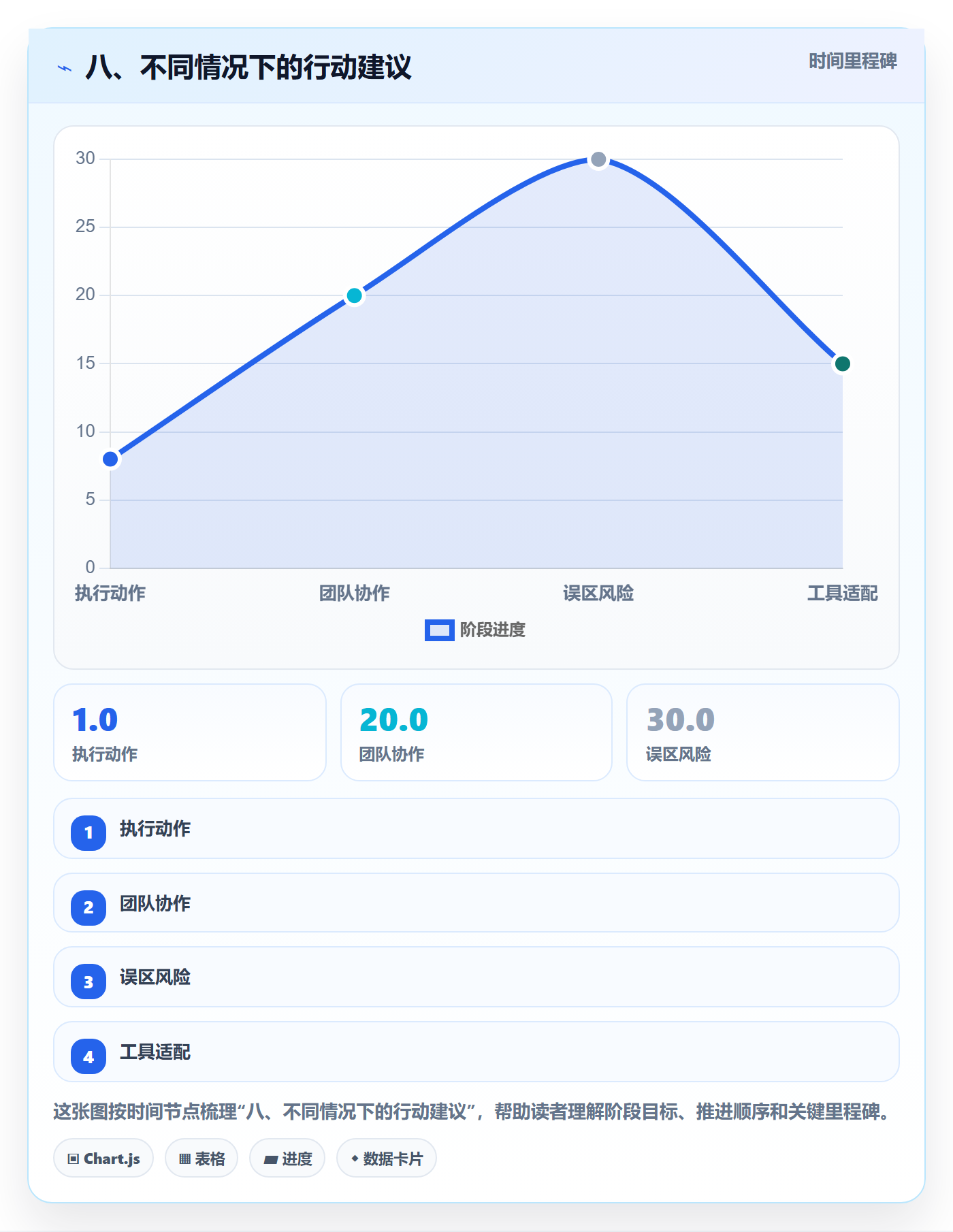
Task: Click the lightning icon beside the section title
Action: tap(65, 68)
